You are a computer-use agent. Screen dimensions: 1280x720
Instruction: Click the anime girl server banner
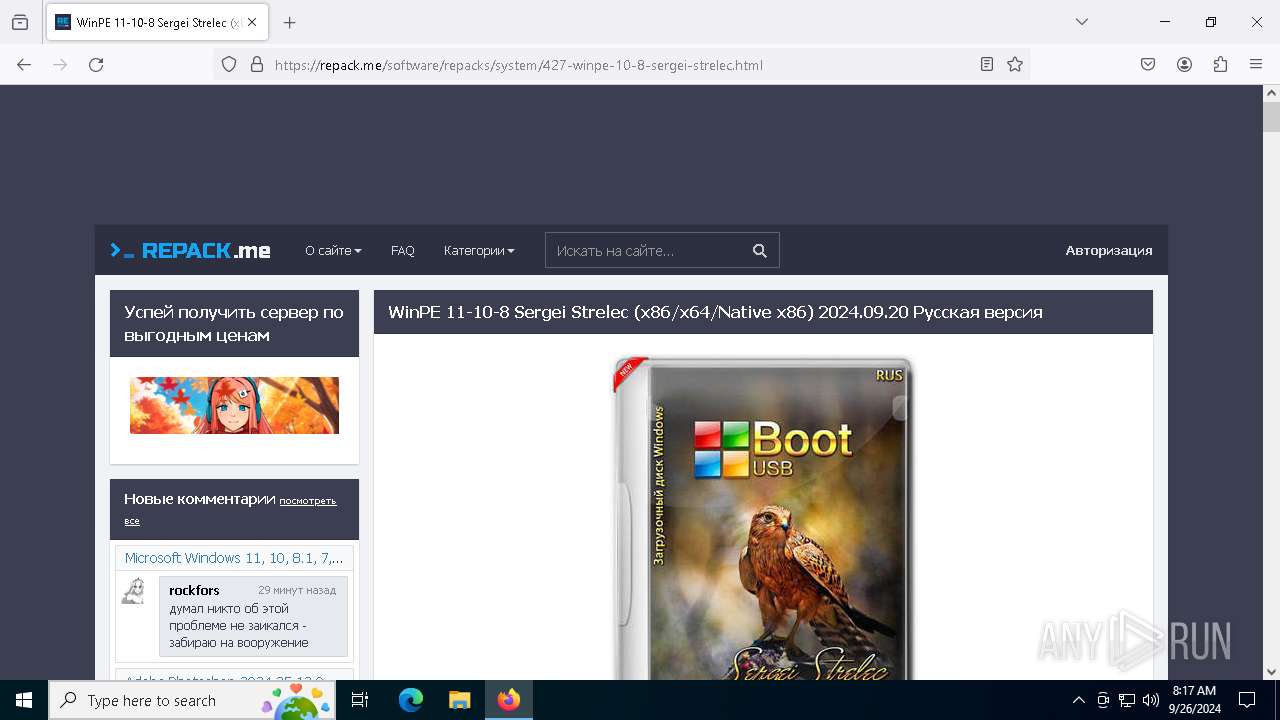point(234,405)
